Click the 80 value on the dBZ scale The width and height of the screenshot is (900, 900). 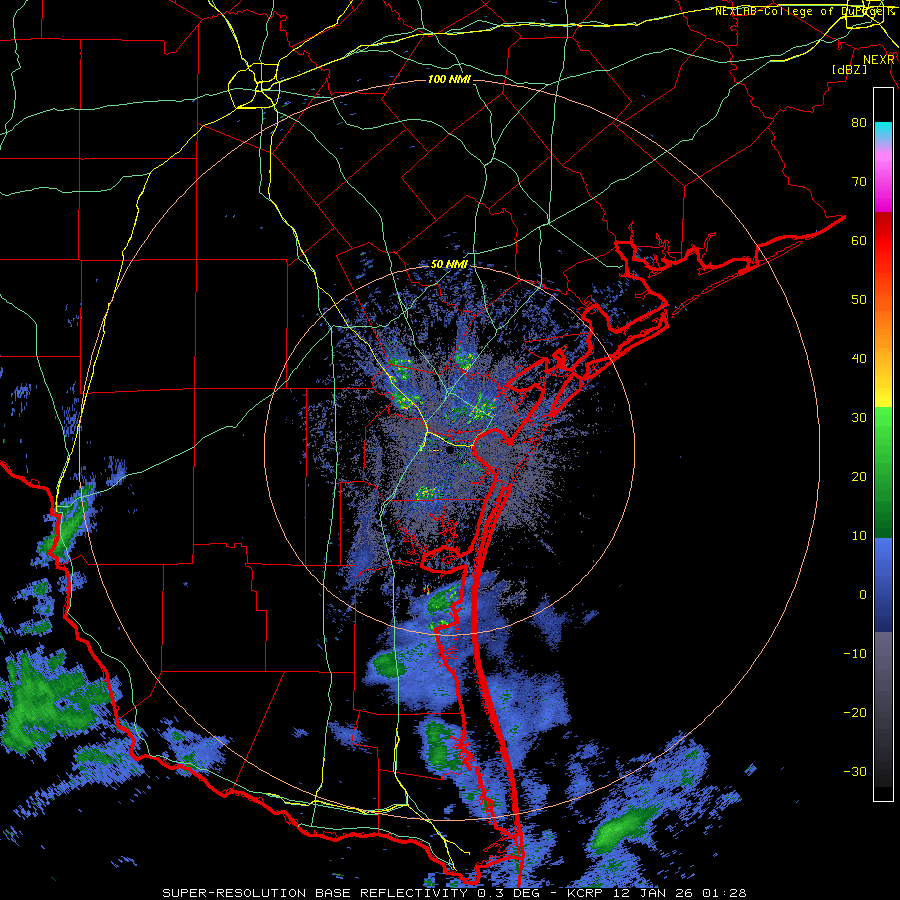tap(859, 122)
